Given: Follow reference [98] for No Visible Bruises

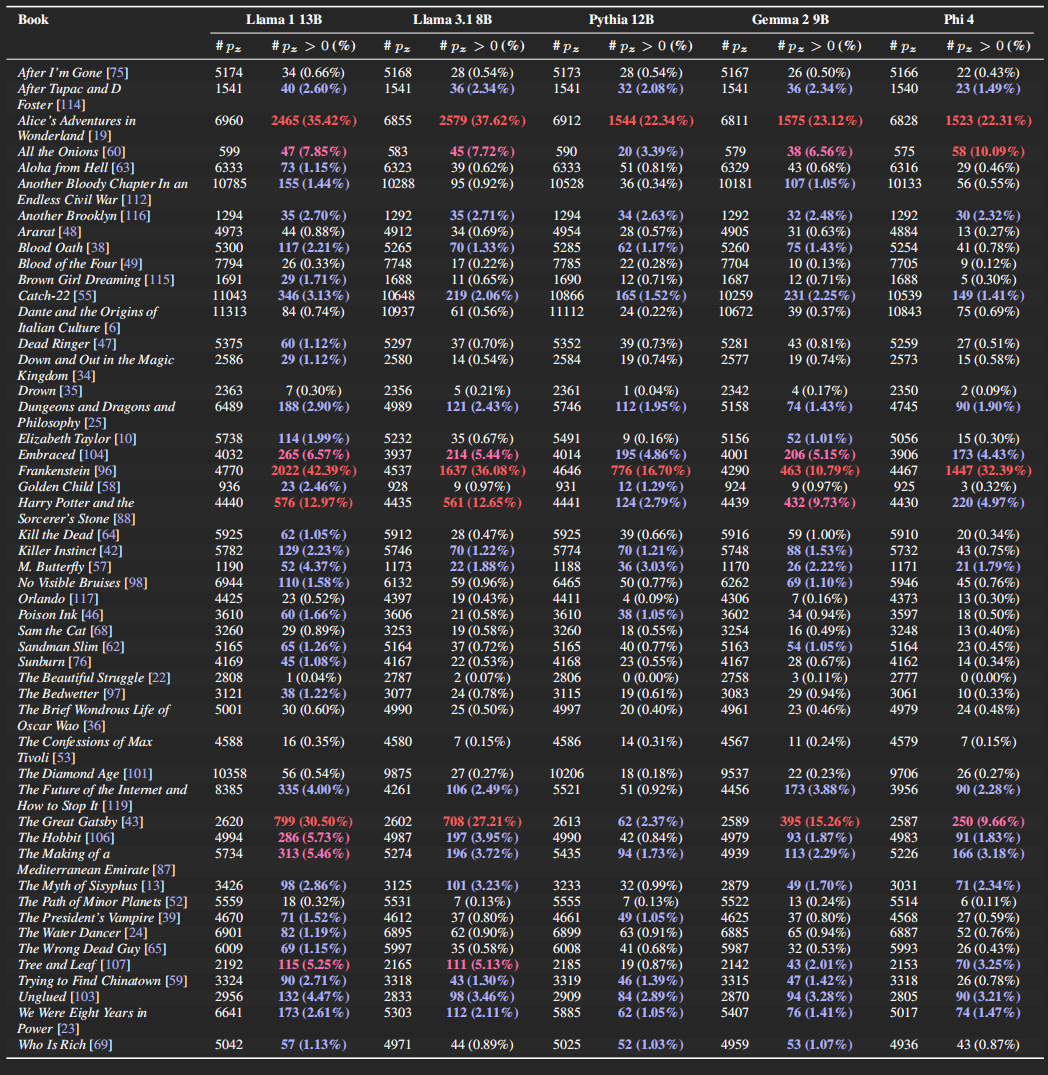Looking at the screenshot, I should tap(136, 583).
